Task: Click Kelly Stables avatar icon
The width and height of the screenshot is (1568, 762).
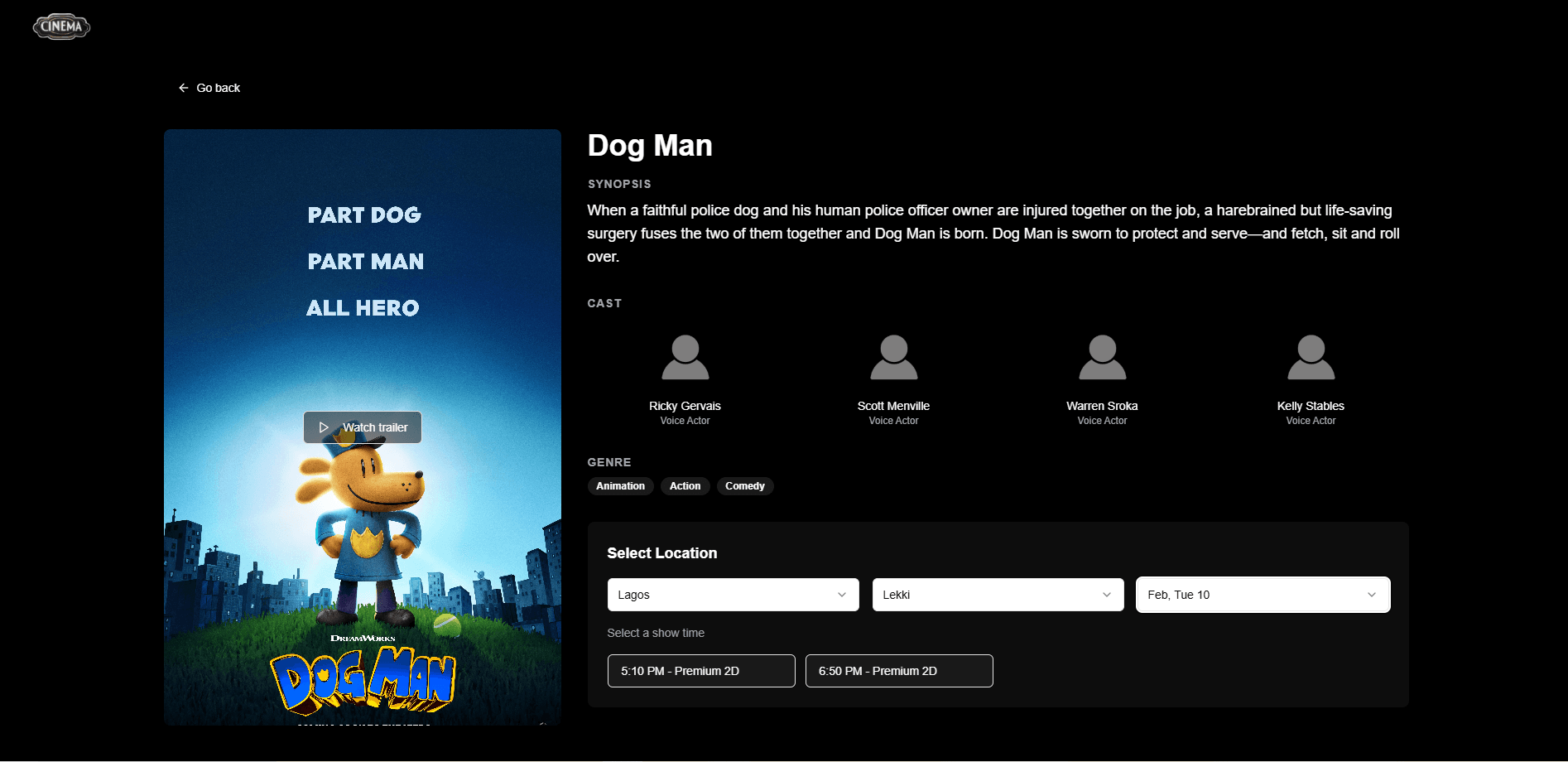Action: coord(1311,357)
